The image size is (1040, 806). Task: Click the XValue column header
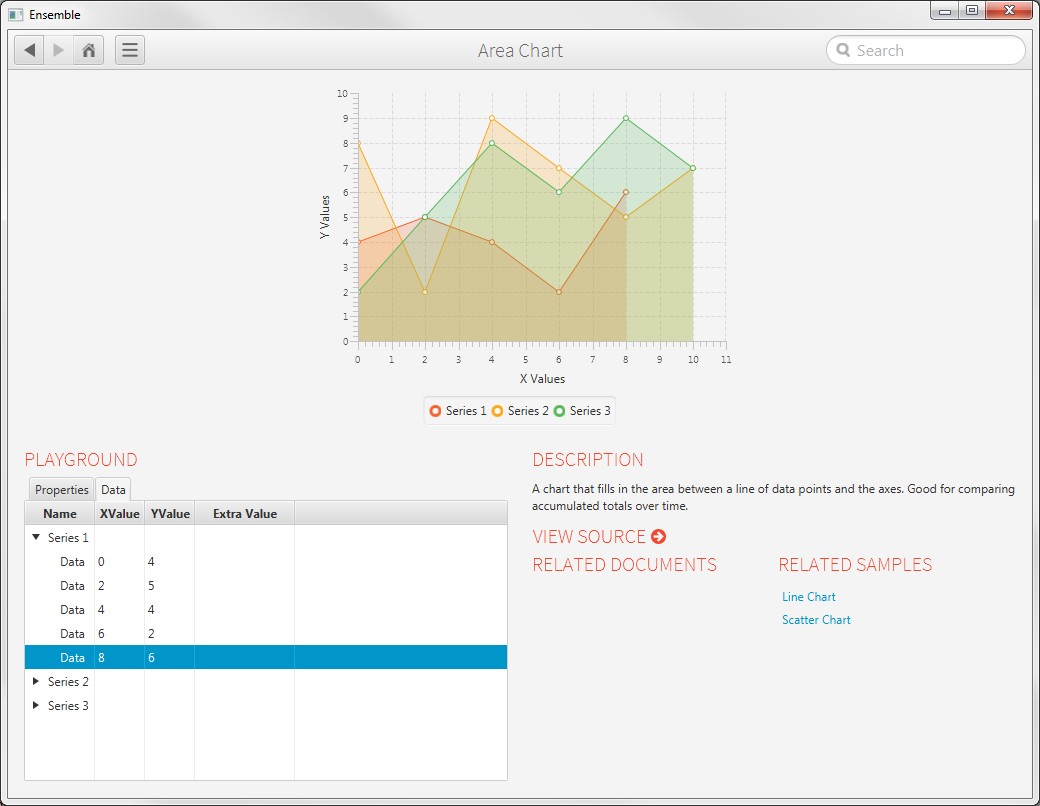point(119,513)
